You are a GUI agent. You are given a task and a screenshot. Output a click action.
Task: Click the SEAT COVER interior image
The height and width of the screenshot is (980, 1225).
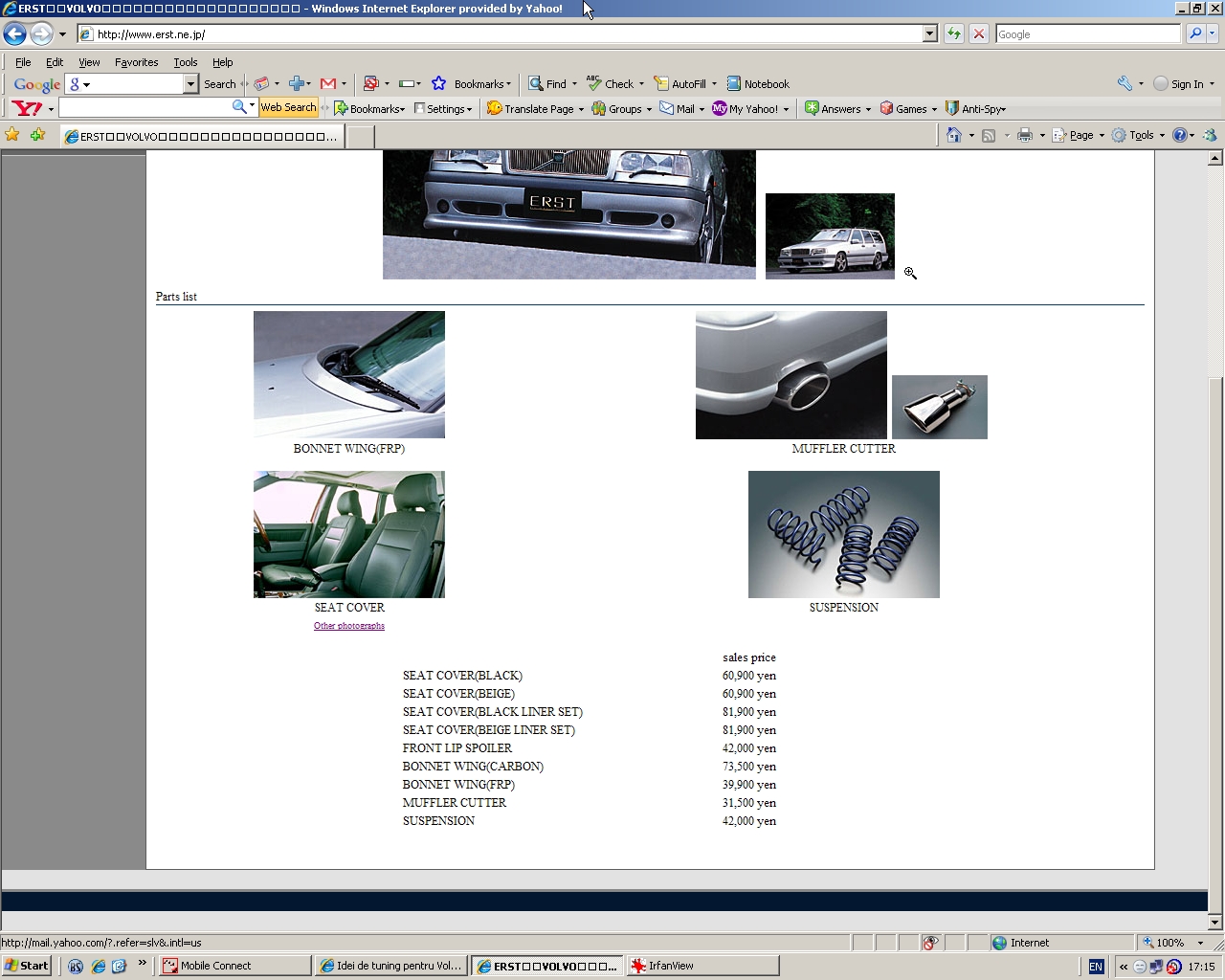[x=349, y=534]
